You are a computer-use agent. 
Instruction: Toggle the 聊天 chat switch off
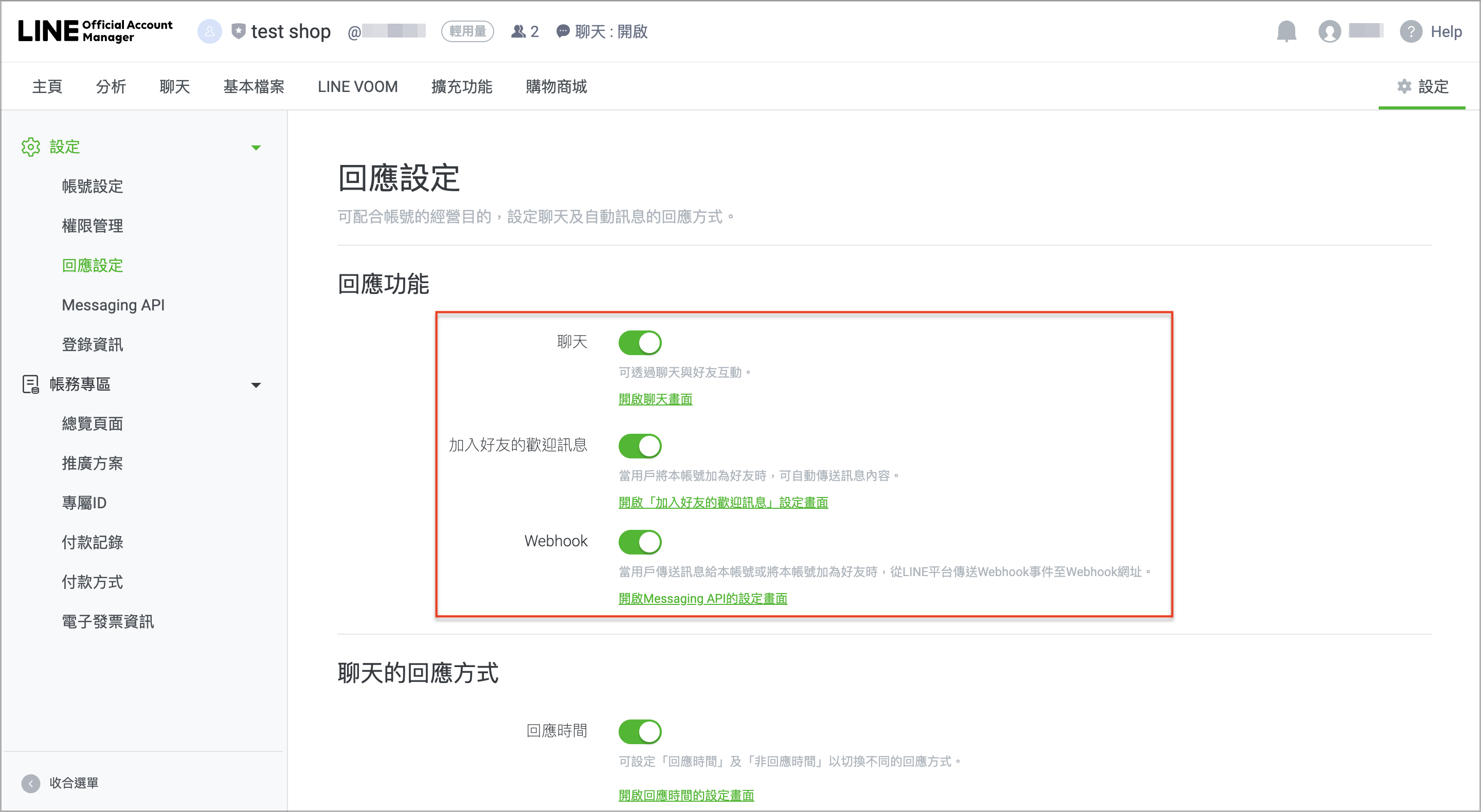tap(639, 343)
